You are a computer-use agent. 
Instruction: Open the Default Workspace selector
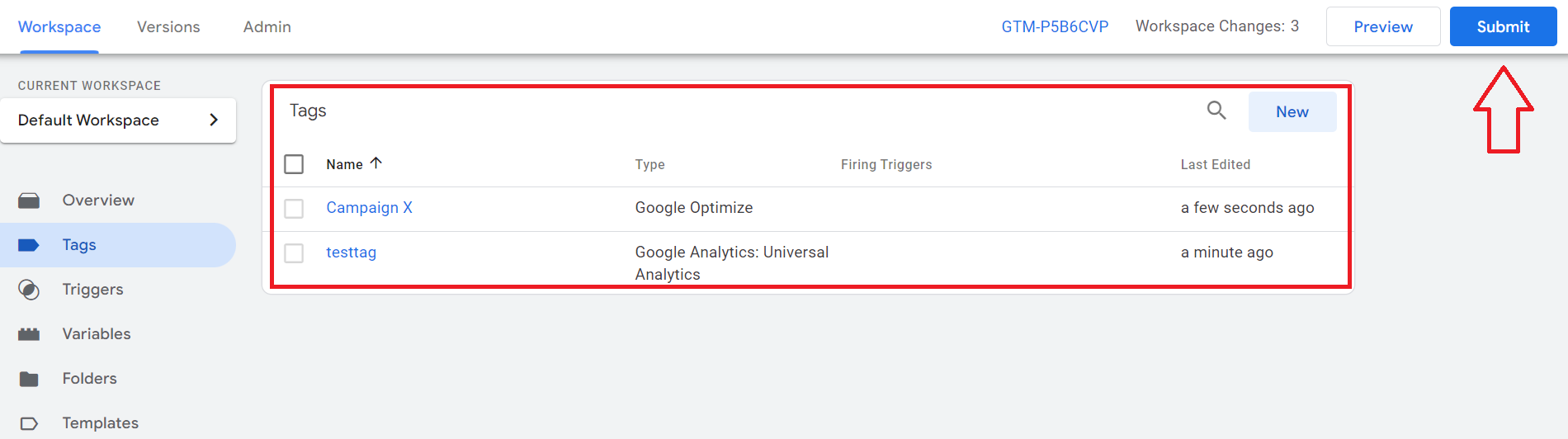(x=119, y=120)
